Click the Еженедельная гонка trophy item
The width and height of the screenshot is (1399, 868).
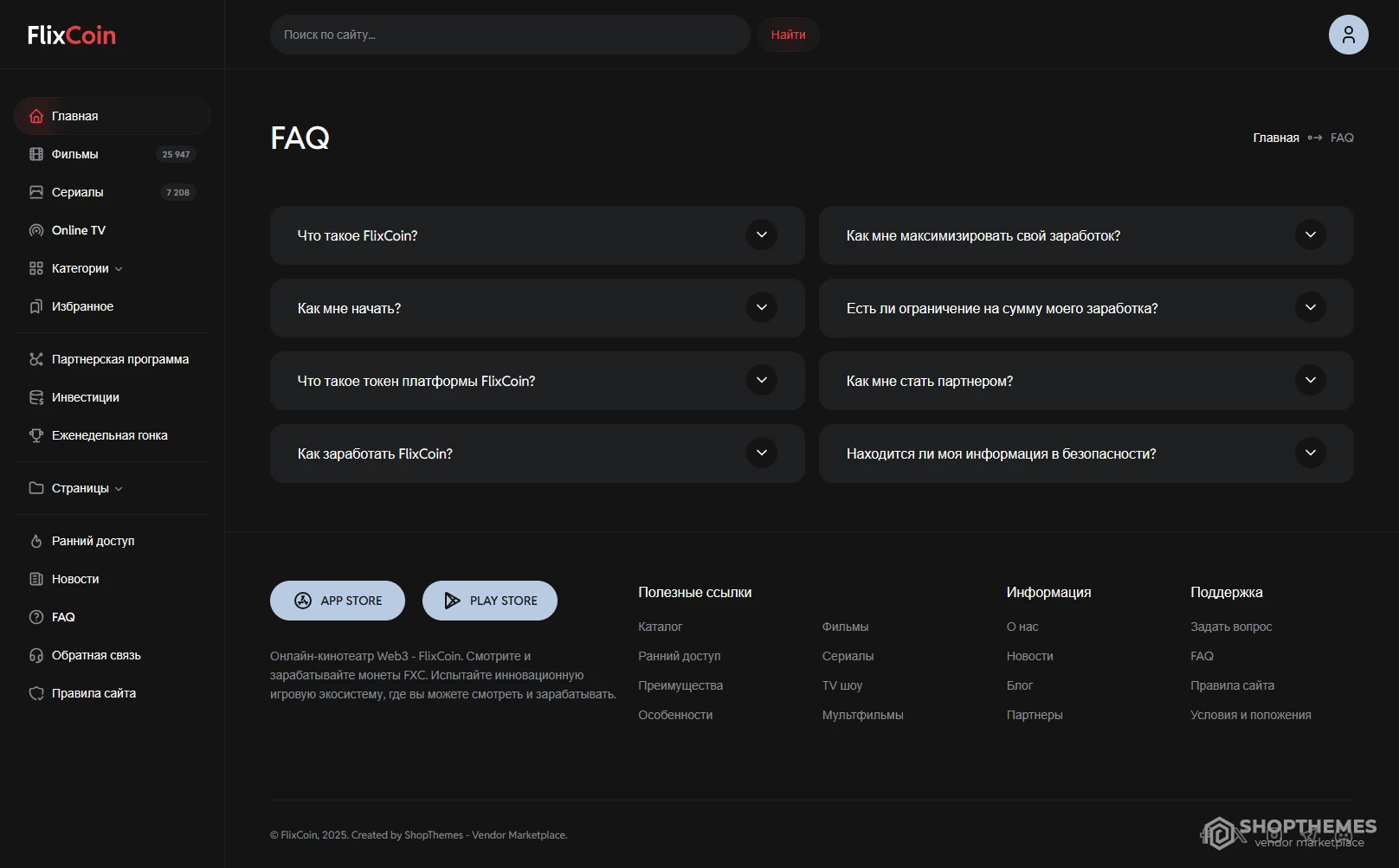[x=109, y=435]
